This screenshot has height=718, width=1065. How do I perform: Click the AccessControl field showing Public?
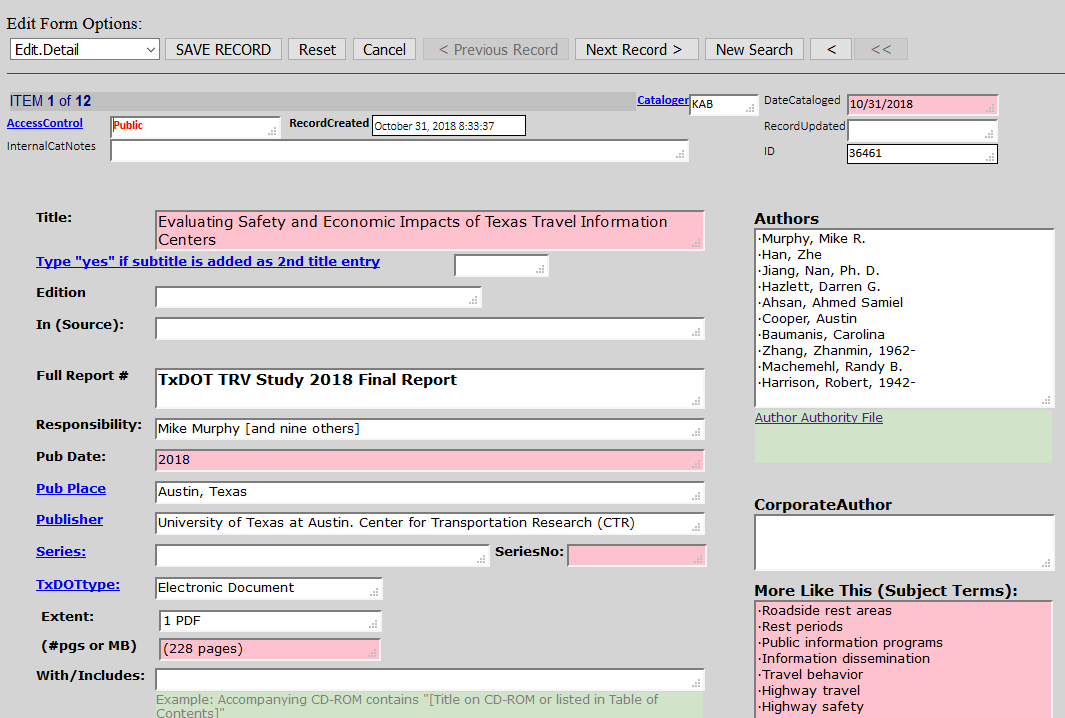195,128
